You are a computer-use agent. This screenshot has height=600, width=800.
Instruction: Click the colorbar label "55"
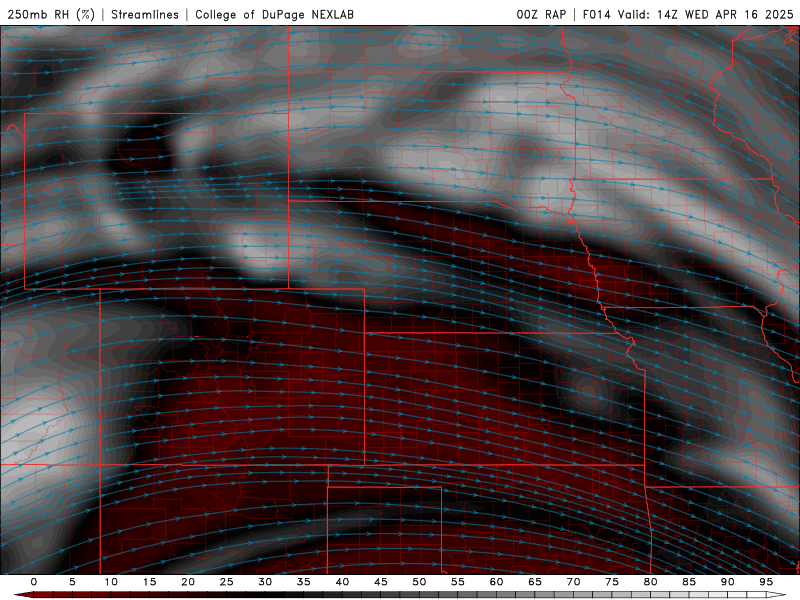(458, 582)
